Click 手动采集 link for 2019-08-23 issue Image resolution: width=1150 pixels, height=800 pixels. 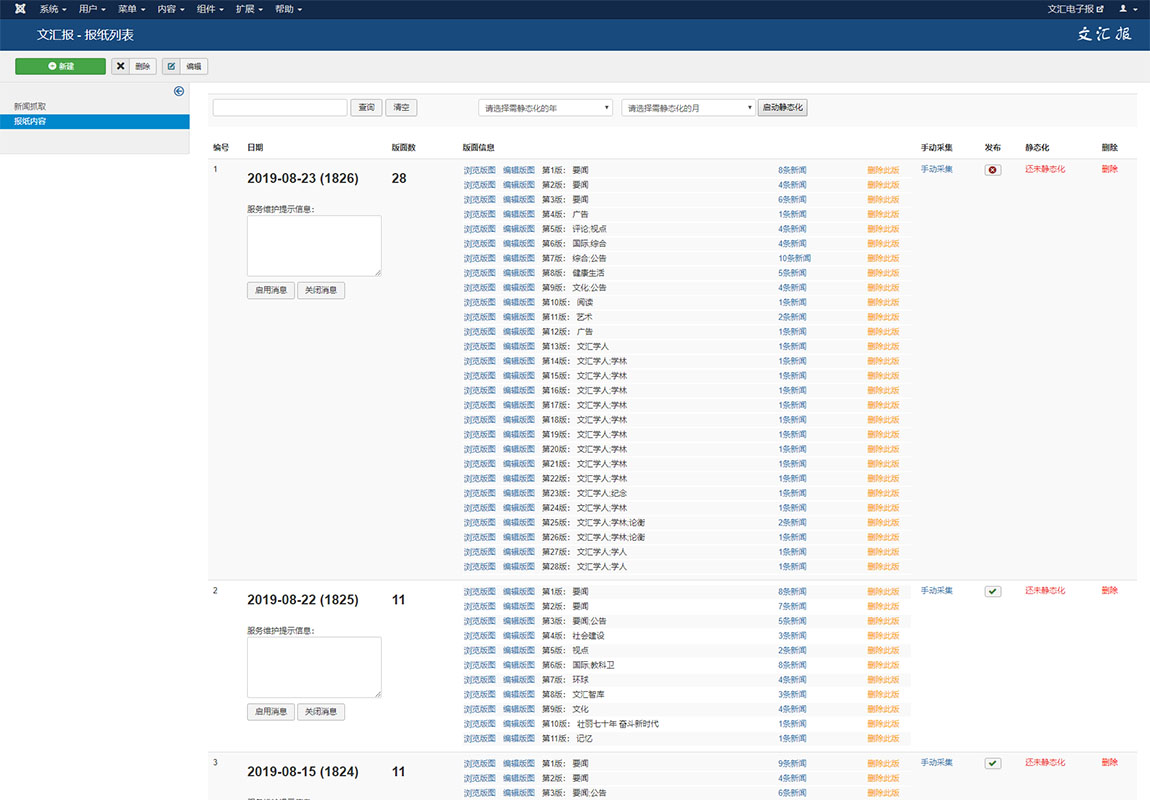936,169
